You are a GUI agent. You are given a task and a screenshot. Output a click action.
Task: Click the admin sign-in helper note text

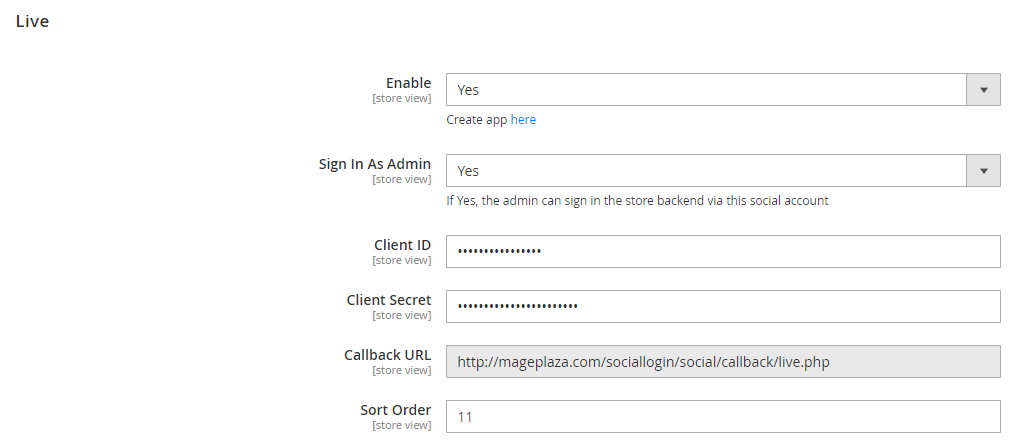(x=637, y=201)
